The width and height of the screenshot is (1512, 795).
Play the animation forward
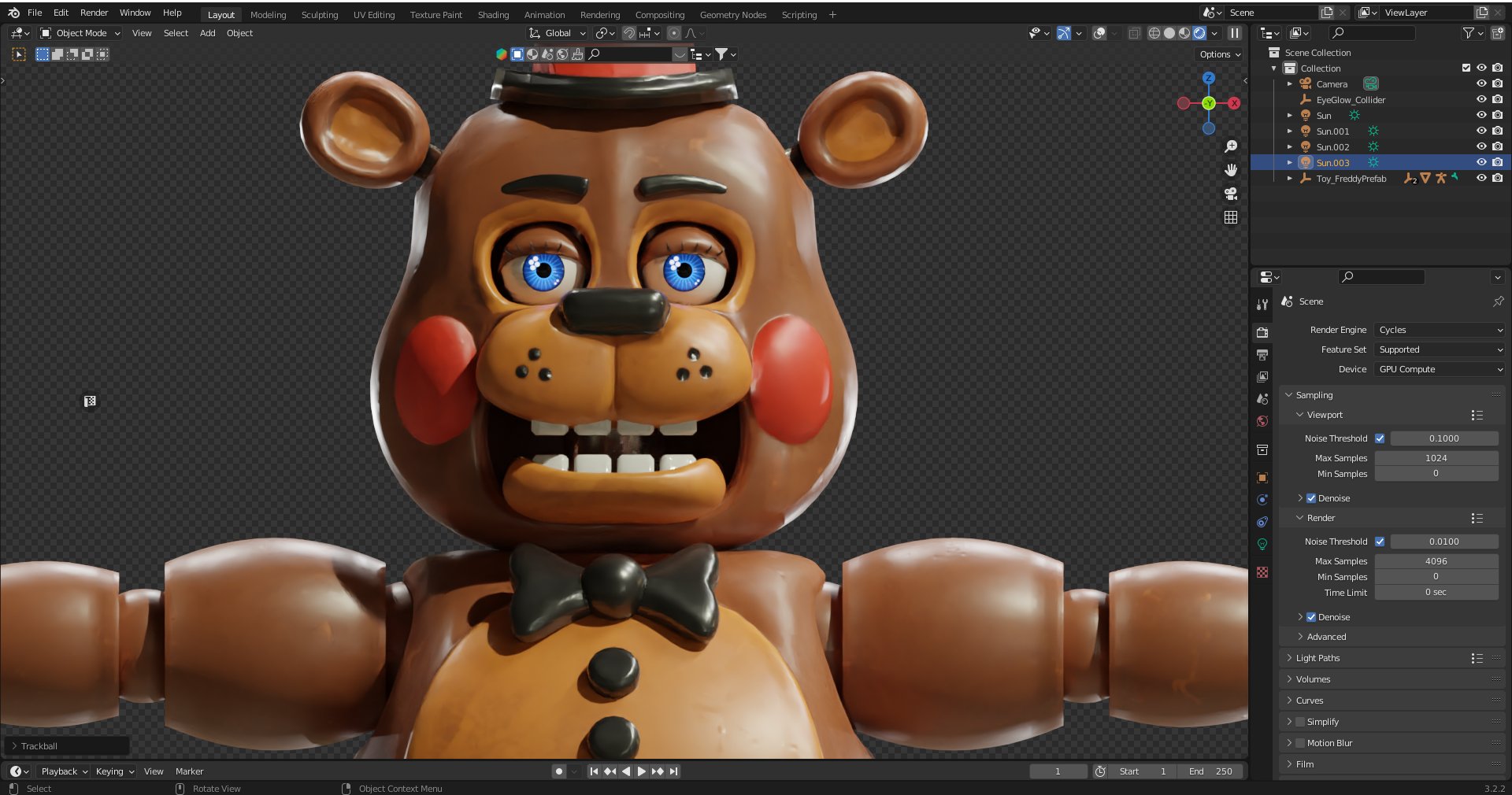[641, 771]
